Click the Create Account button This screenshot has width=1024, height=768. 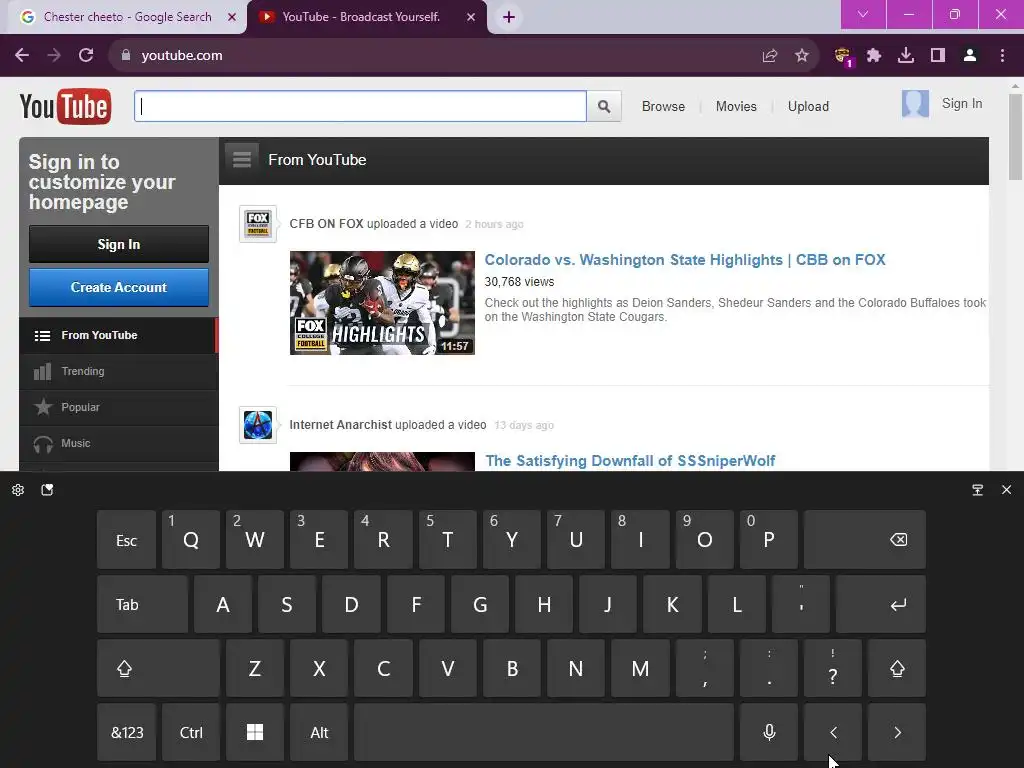click(x=119, y=287)
